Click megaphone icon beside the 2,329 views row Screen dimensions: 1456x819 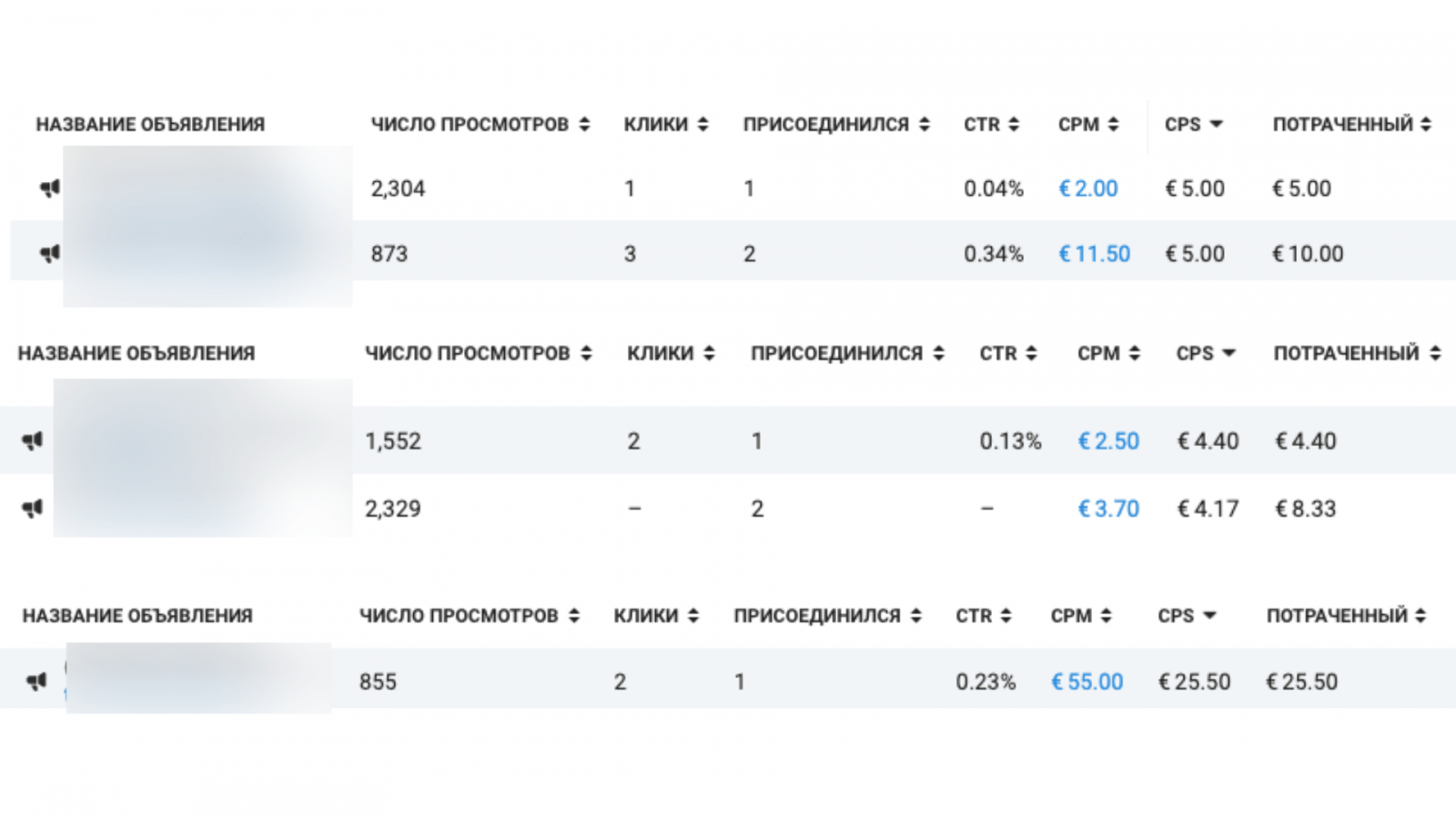coord(33,509)
